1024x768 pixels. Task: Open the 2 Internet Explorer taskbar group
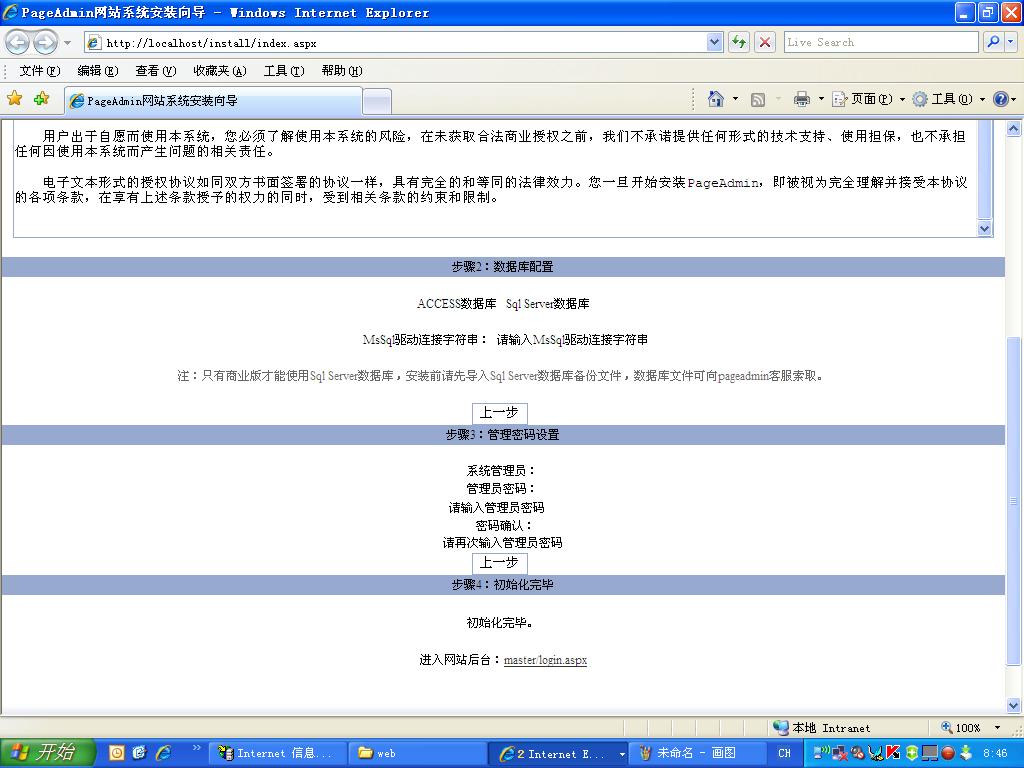click(557, 754)
